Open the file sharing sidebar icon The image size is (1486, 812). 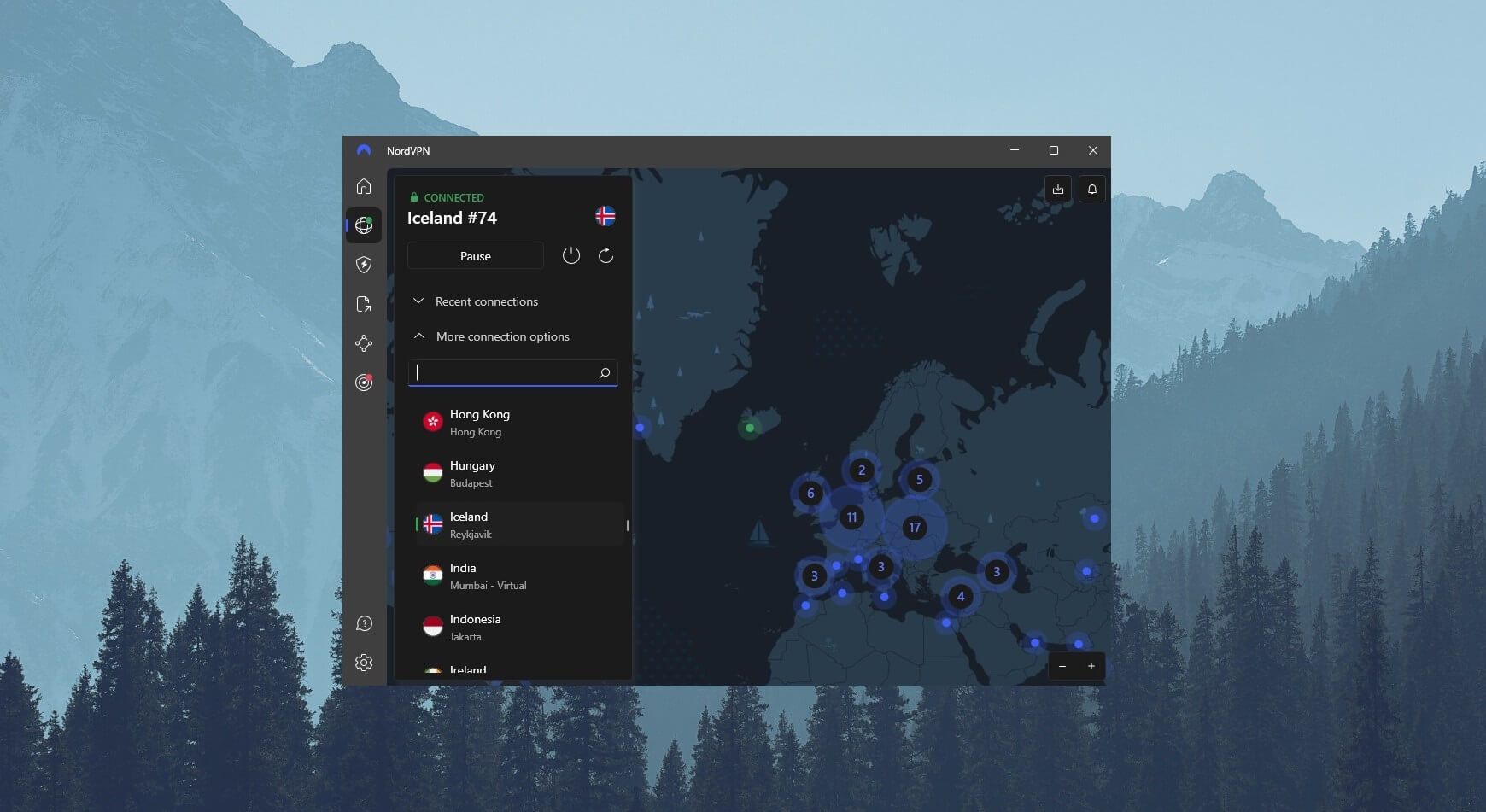pos(364,304)
